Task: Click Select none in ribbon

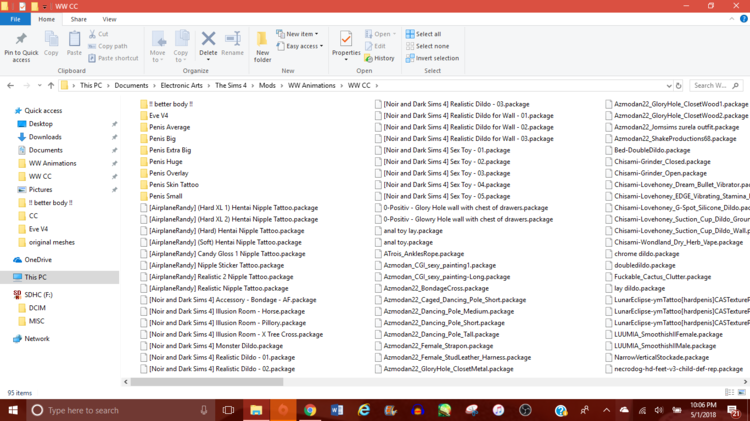Action: (x=427, y=46)
